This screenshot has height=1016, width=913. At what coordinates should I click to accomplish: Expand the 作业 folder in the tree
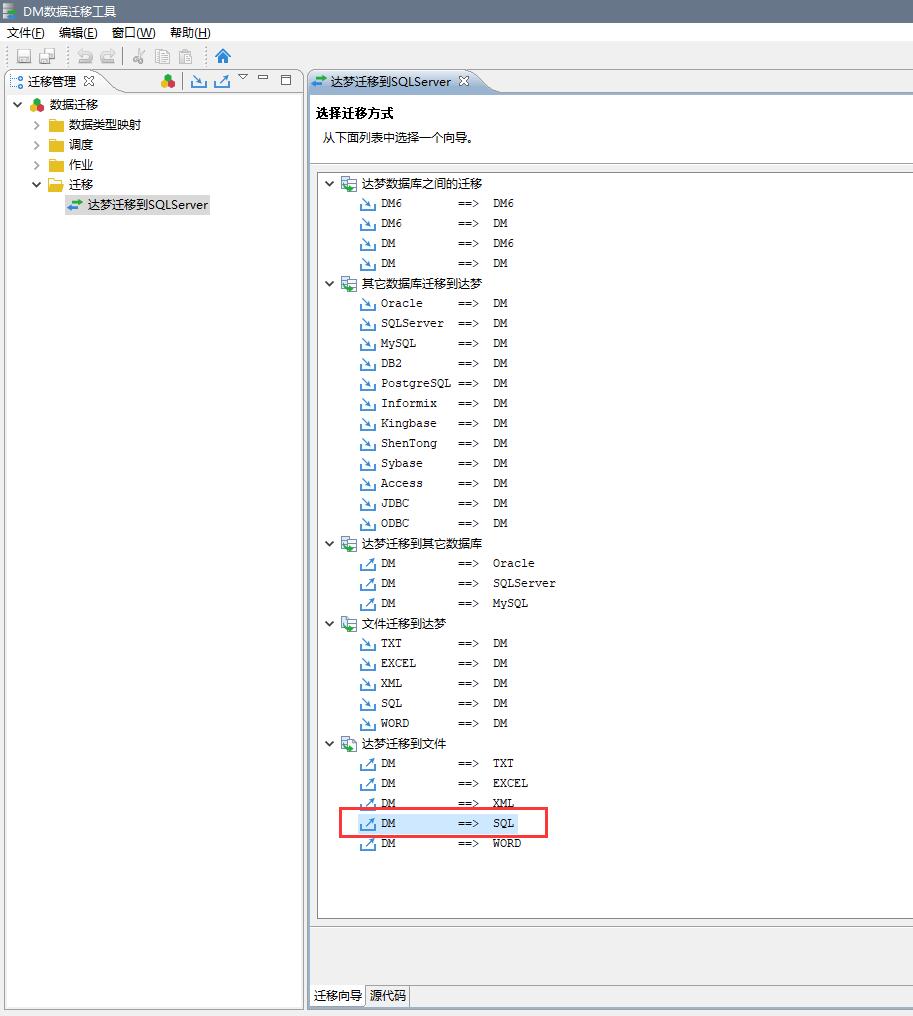(x=37, y=165)
